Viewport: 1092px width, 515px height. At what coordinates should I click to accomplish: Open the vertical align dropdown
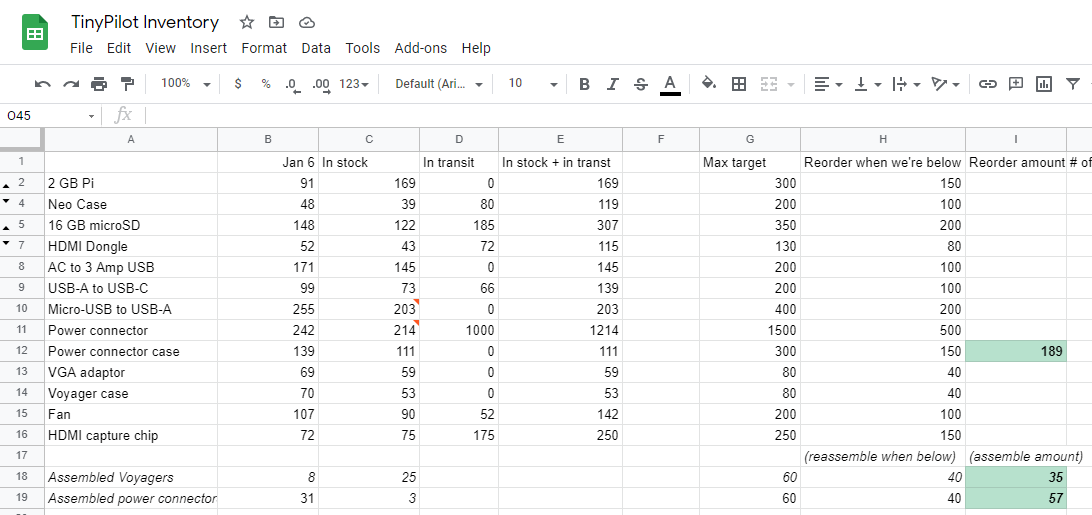868,84
